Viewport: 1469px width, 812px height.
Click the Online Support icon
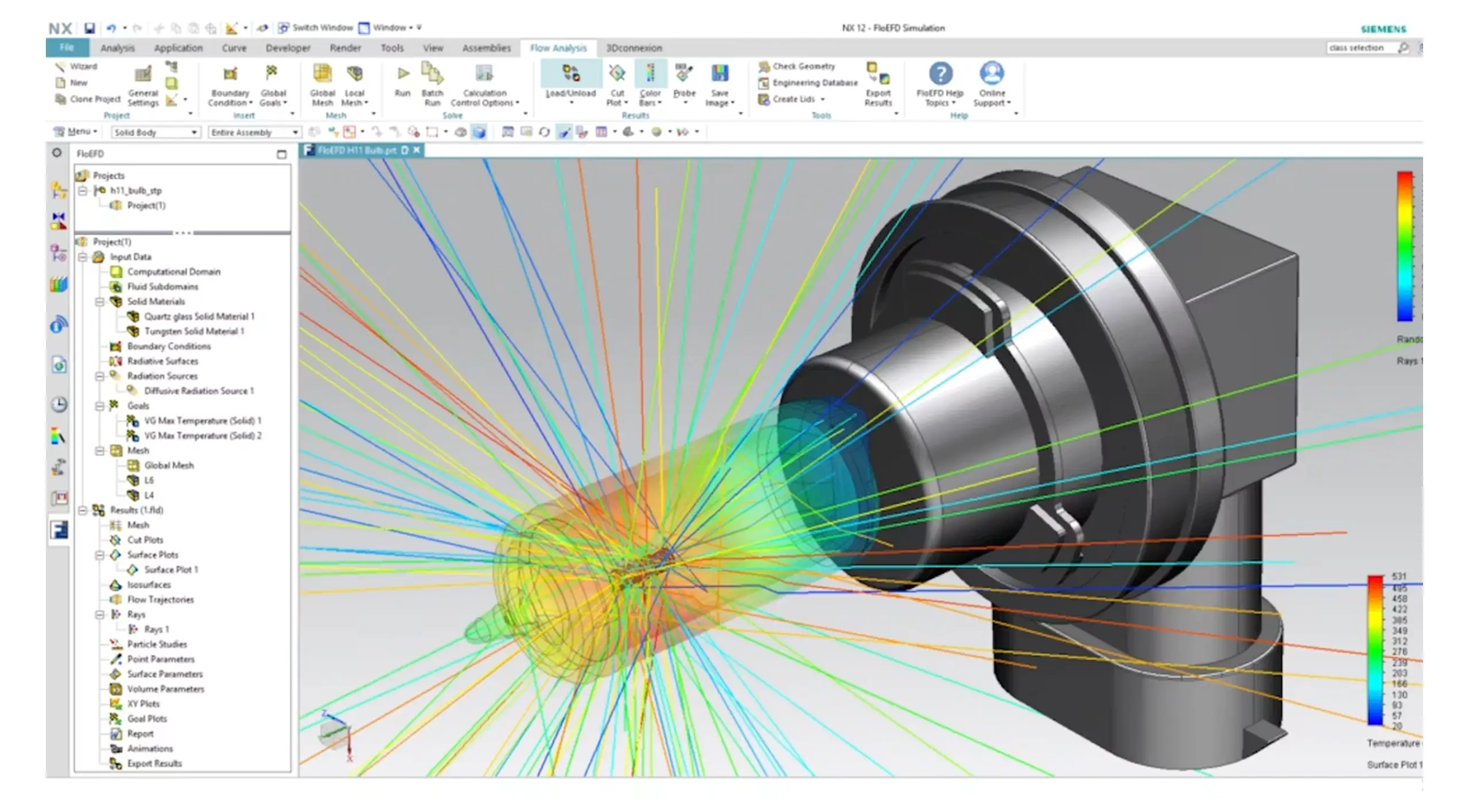(x=992, y=73)
